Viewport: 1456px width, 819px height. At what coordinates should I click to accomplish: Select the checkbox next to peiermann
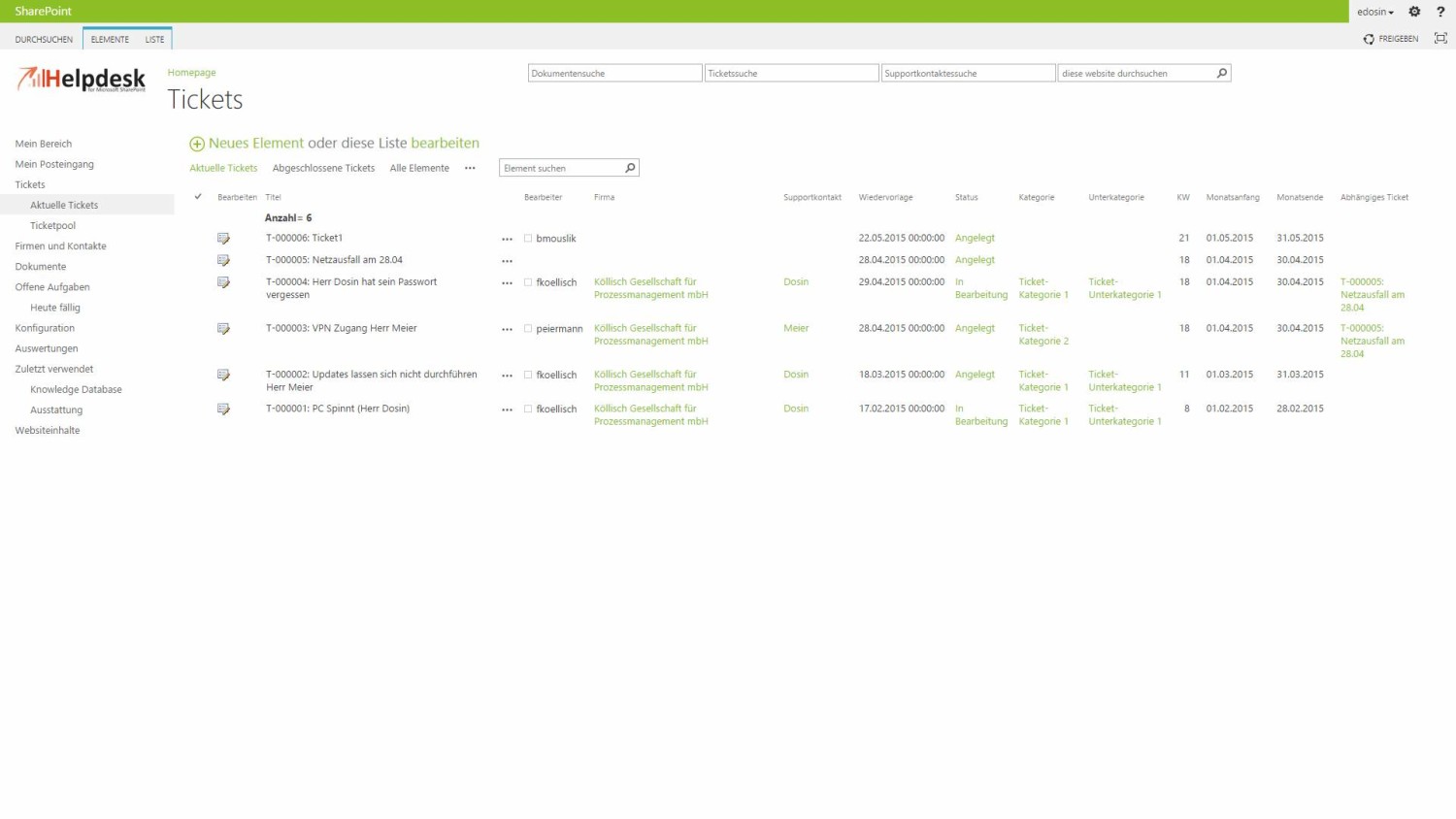click(528, 329)
